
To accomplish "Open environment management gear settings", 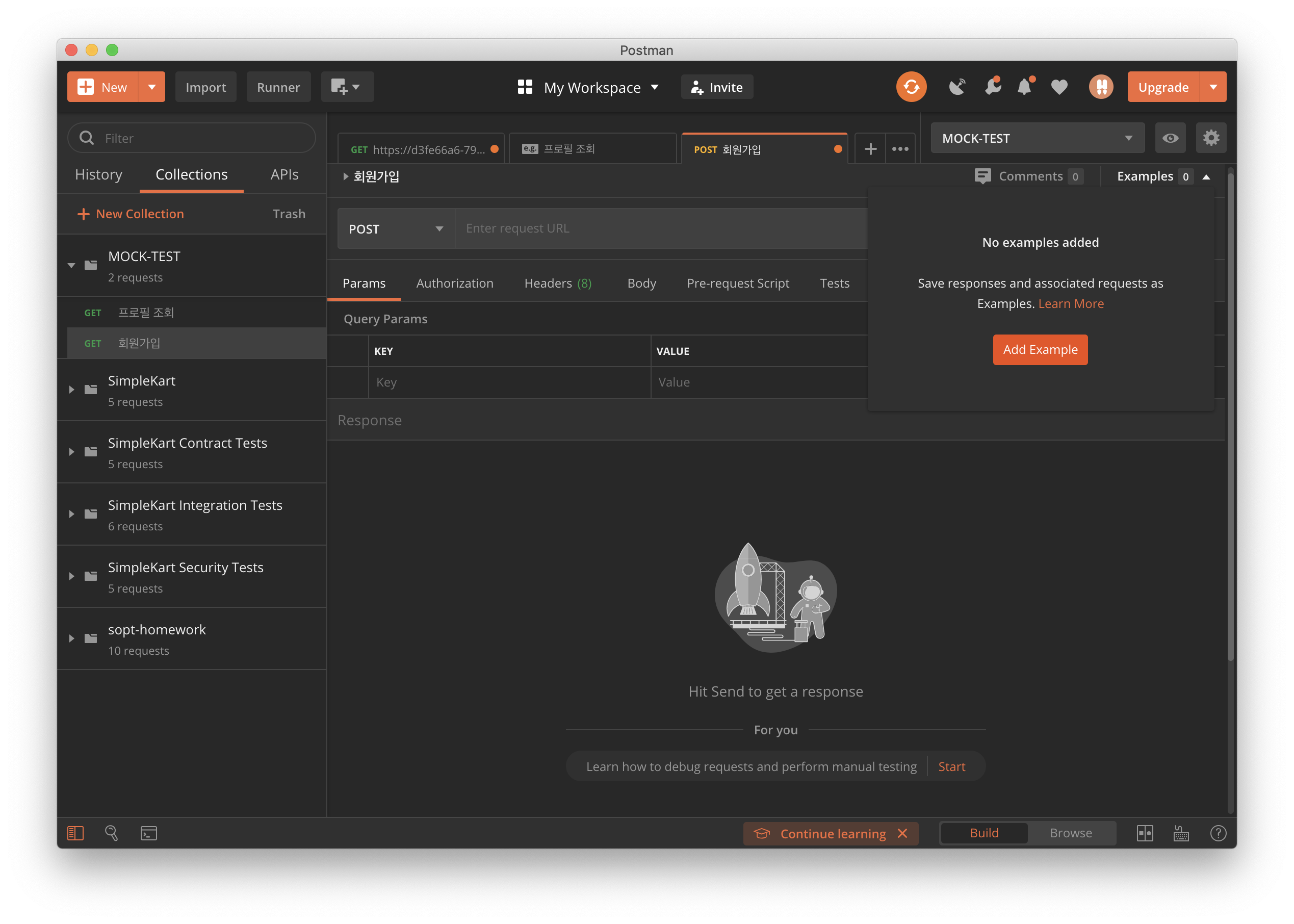I will click(x=1211, y=138).
